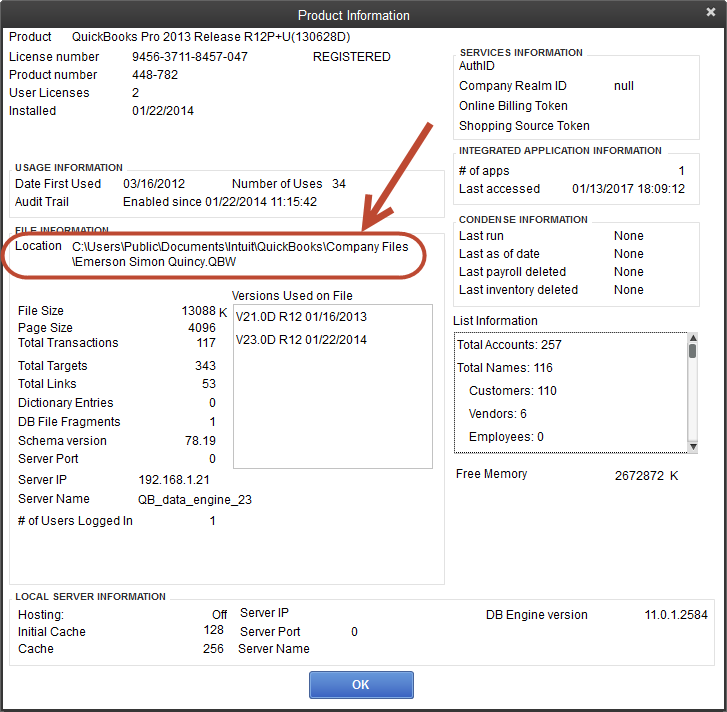Click the File Size value 13088
This screenshot has height=712, width=727.
198,311
